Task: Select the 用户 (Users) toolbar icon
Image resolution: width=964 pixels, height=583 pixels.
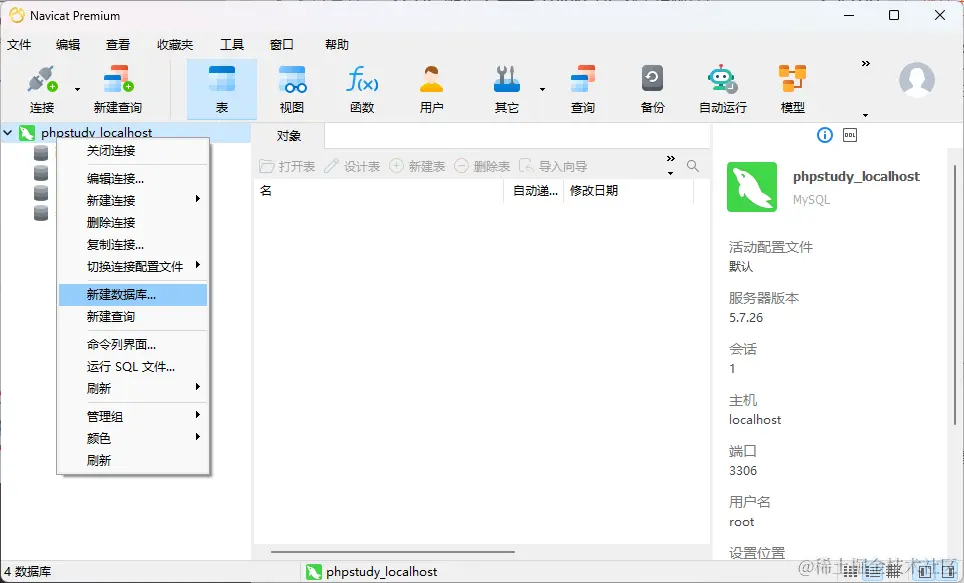Action: (x=432, y=88)
